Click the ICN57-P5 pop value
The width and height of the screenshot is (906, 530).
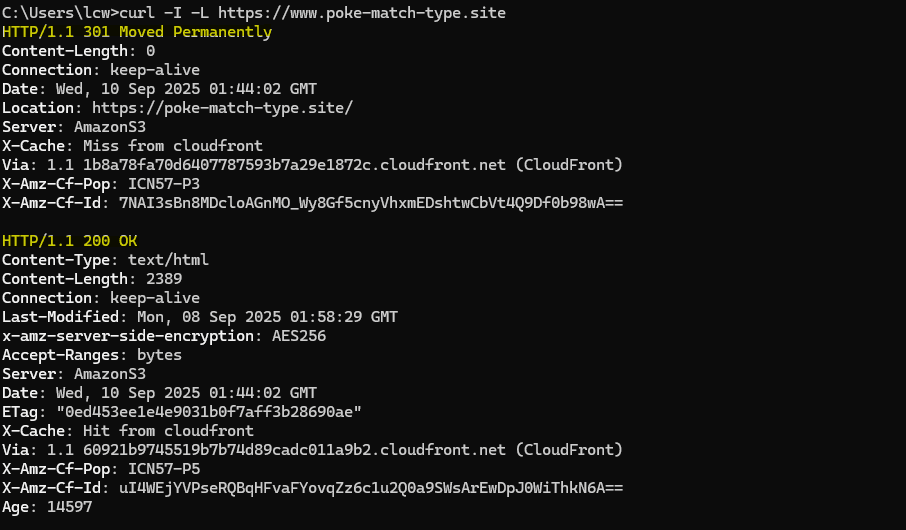pyautogui.click(x=164, y=469)
